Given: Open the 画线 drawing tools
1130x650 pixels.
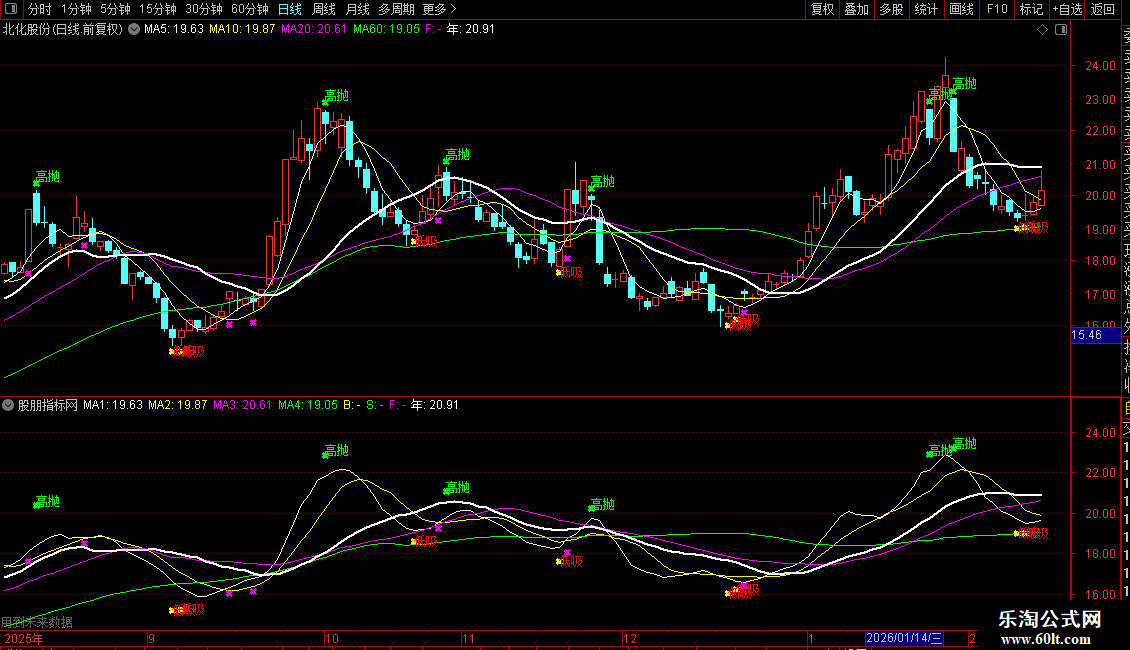Looking at the screenshot, I should pyautogui.click(x=961, y=9).
